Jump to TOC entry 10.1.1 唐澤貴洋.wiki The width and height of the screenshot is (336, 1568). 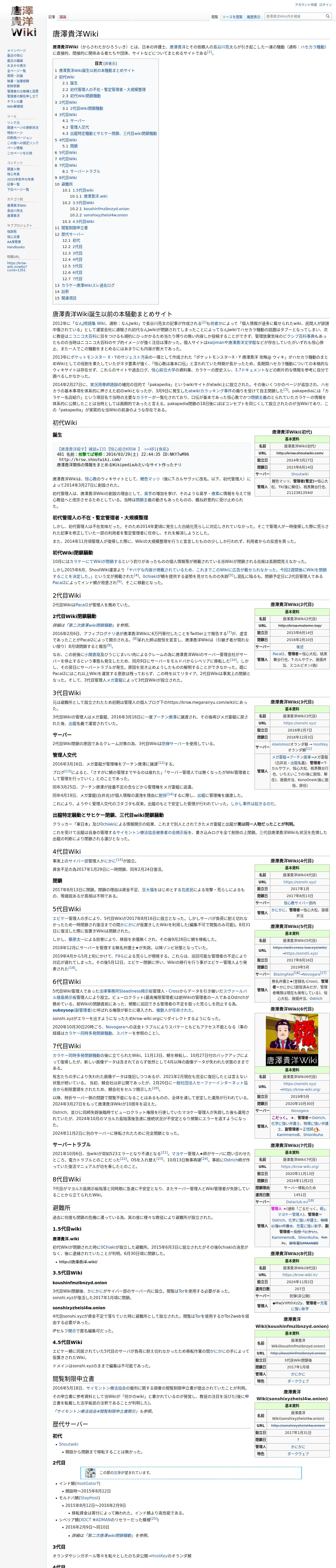[88, 196]
